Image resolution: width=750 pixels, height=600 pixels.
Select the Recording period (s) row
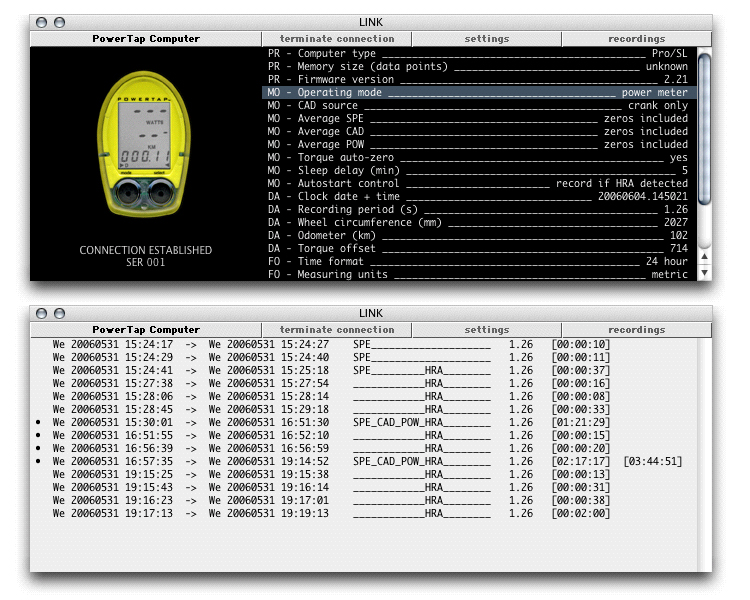click(479, 209)
